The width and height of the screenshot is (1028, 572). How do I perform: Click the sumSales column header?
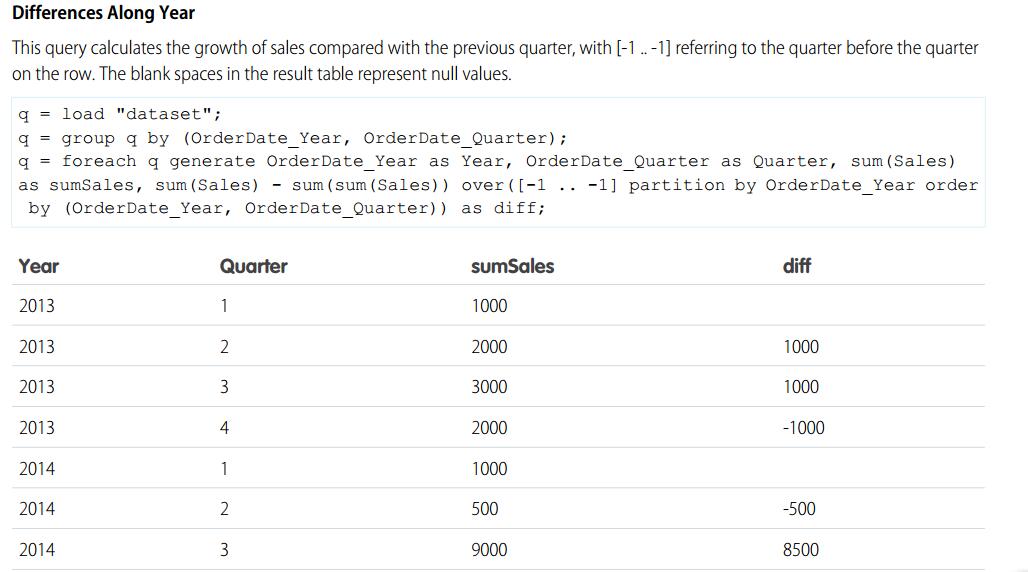(x=511, y=266)
